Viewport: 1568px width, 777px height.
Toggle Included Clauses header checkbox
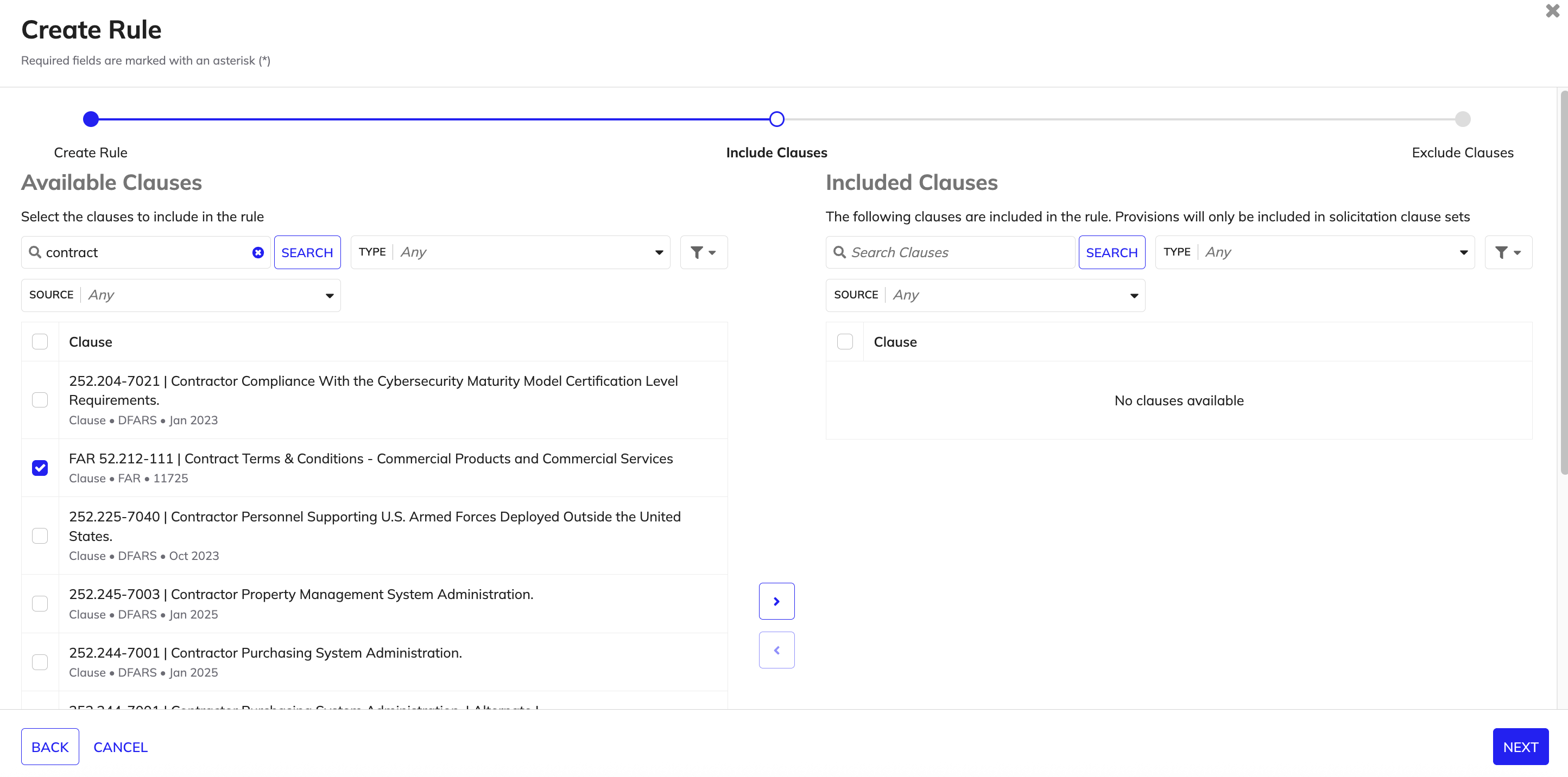[x=845, y=342]
